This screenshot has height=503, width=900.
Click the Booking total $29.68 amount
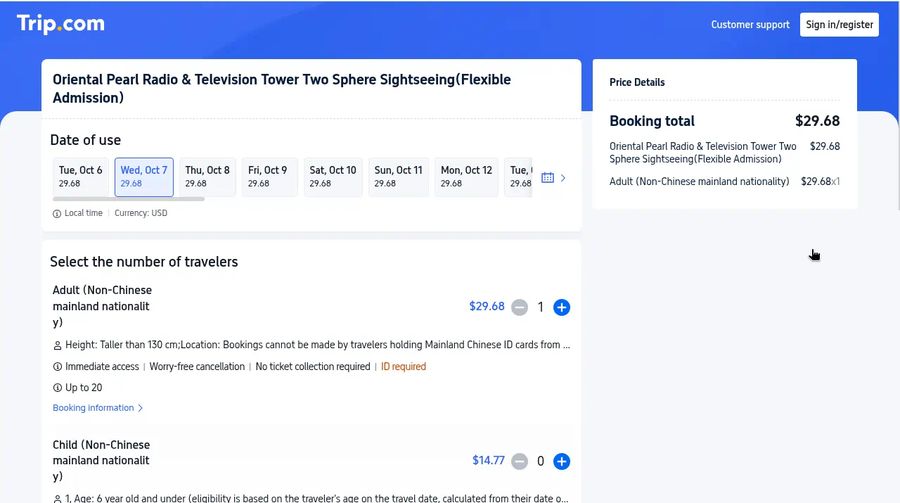817,121
